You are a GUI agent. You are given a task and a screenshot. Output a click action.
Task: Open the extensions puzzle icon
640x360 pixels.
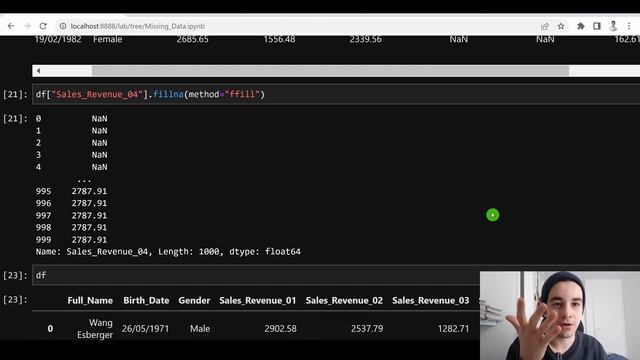(580, 26)
